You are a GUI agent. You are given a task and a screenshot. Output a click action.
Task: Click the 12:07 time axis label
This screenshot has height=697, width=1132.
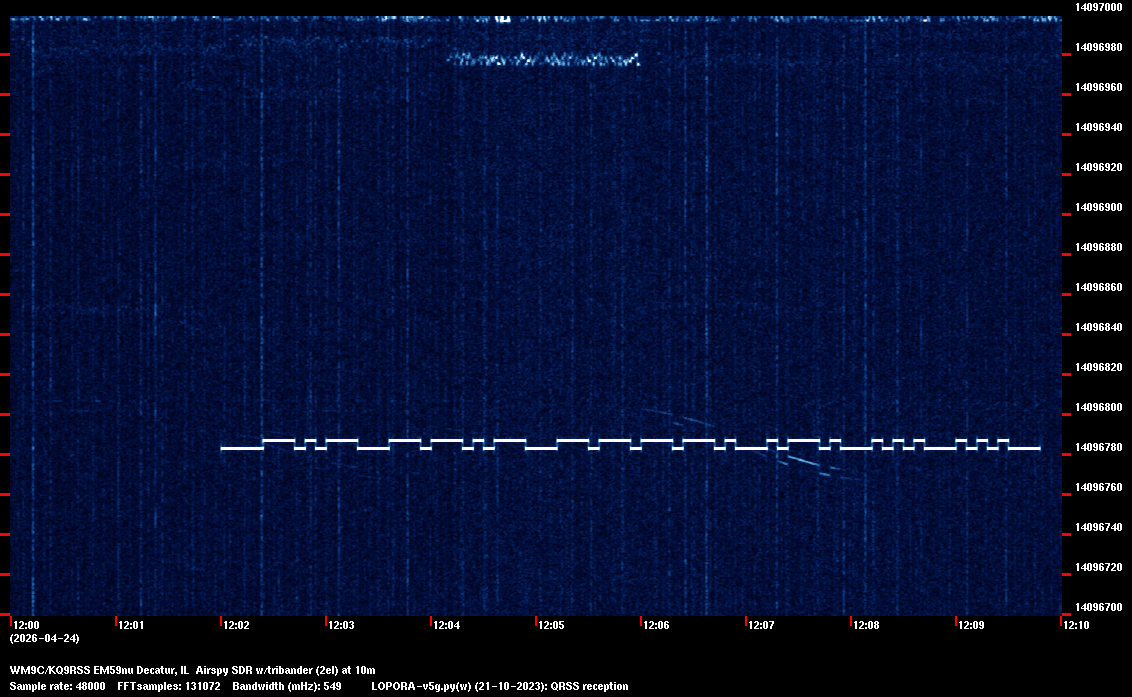761,626
